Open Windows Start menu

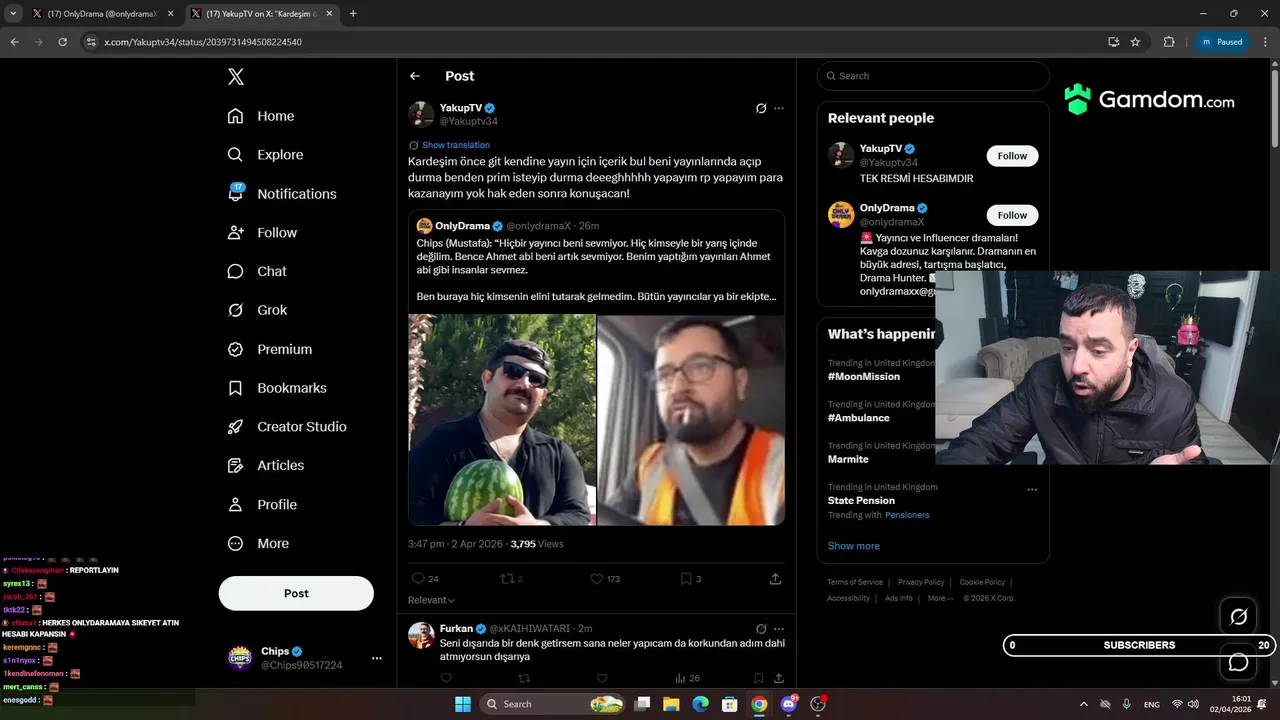(x=463, y=704)
